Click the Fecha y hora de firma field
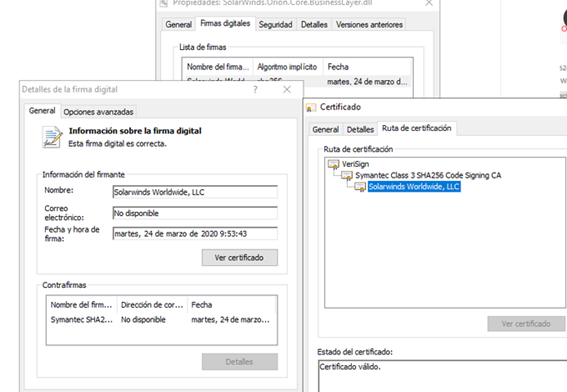This screenshot has height=392, width=567. point(195,234)
